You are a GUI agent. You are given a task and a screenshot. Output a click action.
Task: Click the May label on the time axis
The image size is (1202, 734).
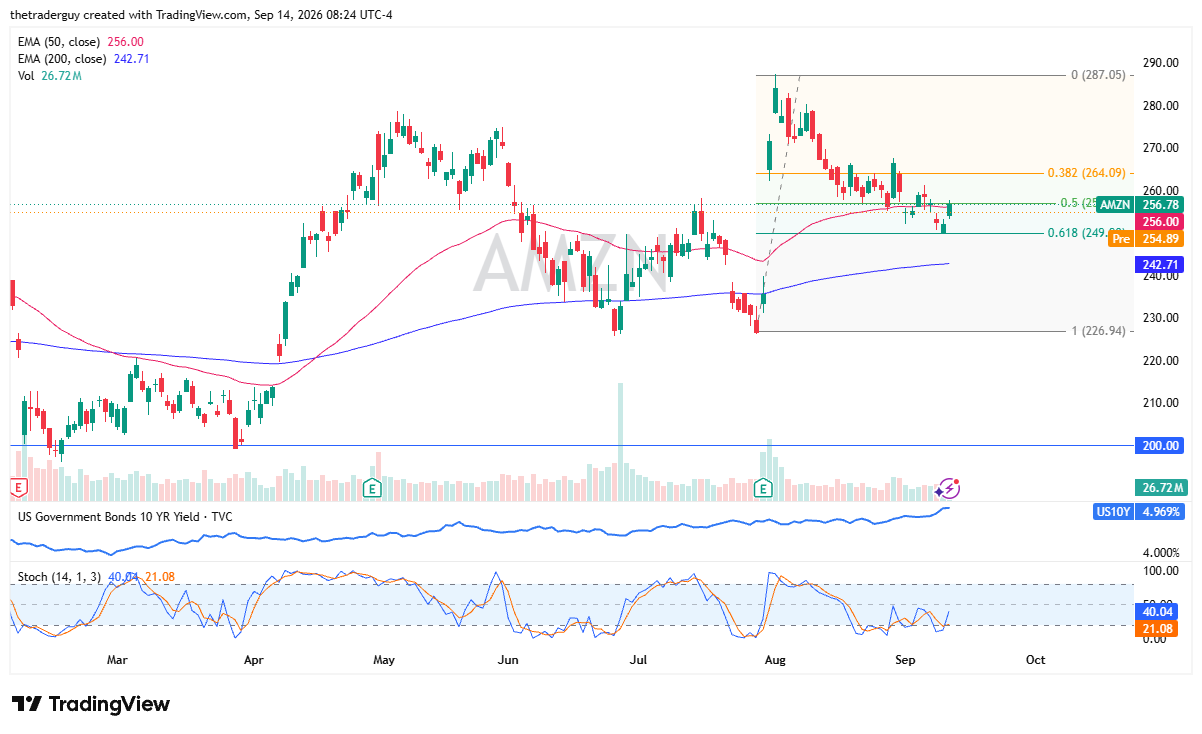point(385,660)
